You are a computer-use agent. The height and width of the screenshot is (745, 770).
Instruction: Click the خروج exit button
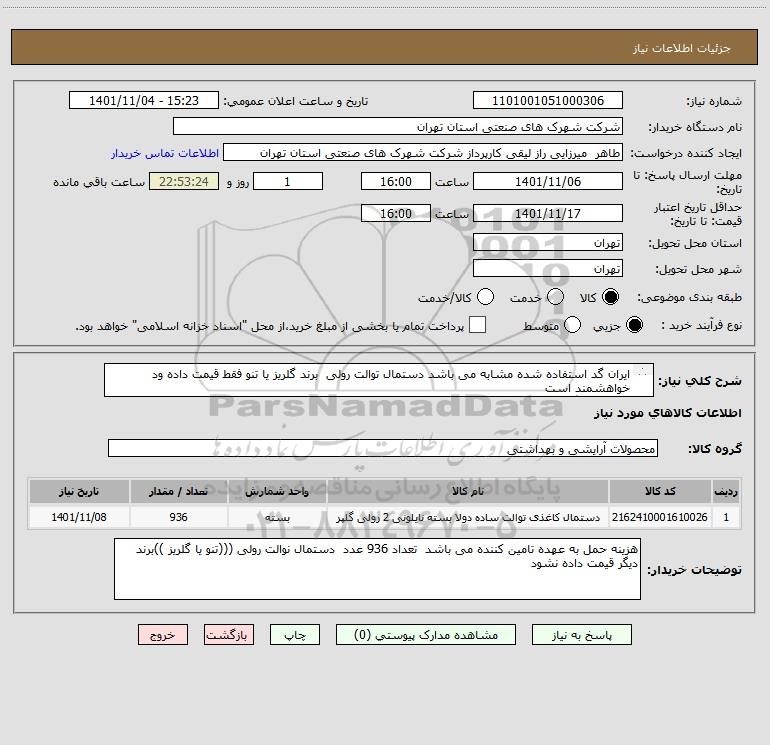pos(163,635)
